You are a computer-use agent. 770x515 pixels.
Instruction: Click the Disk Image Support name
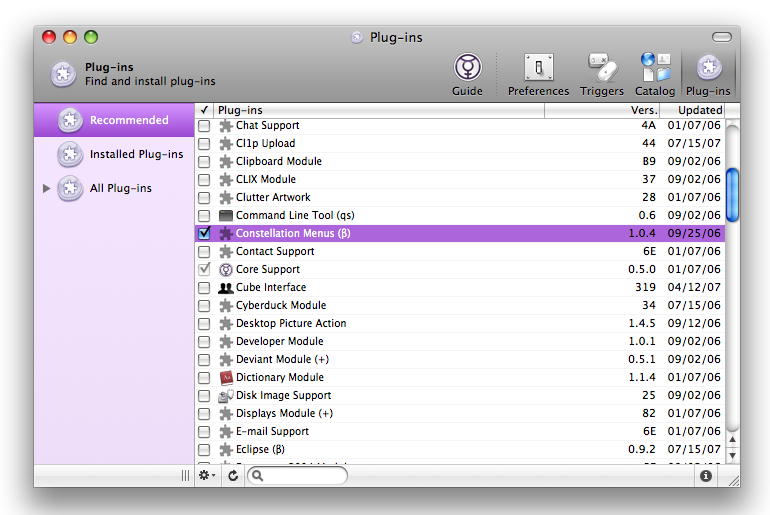283,396
